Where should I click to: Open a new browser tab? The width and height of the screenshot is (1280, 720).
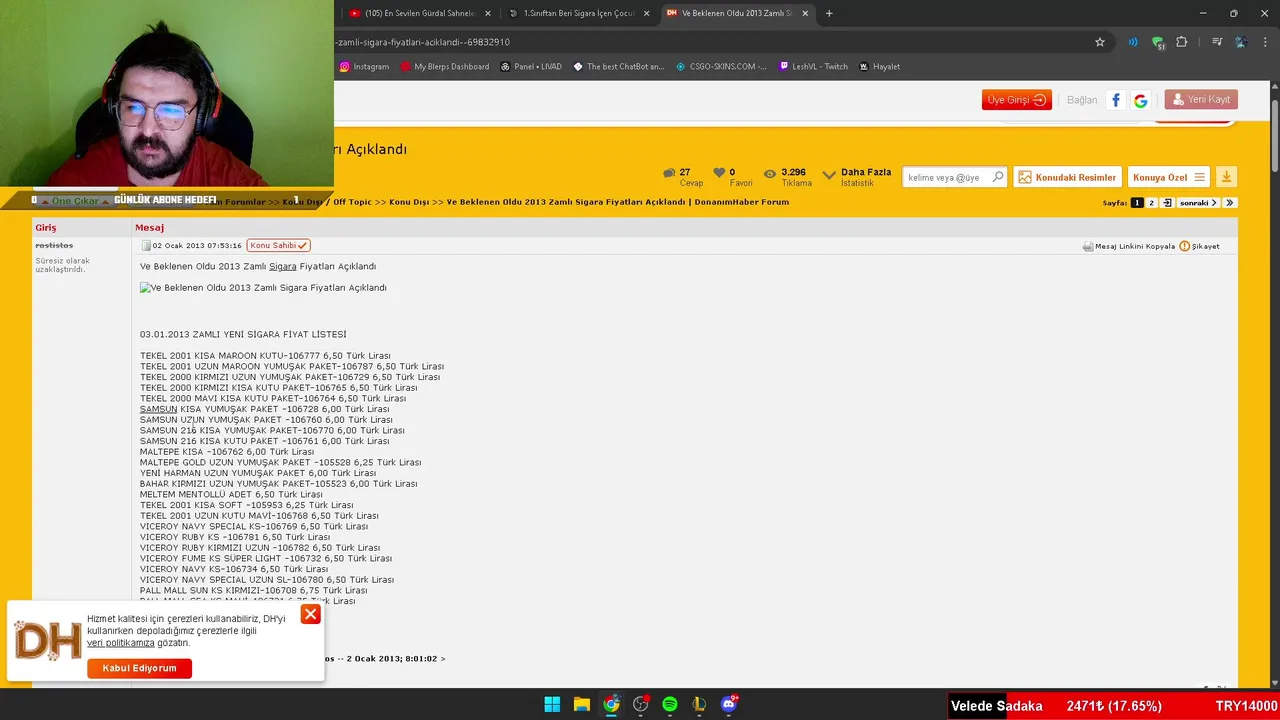829,13
